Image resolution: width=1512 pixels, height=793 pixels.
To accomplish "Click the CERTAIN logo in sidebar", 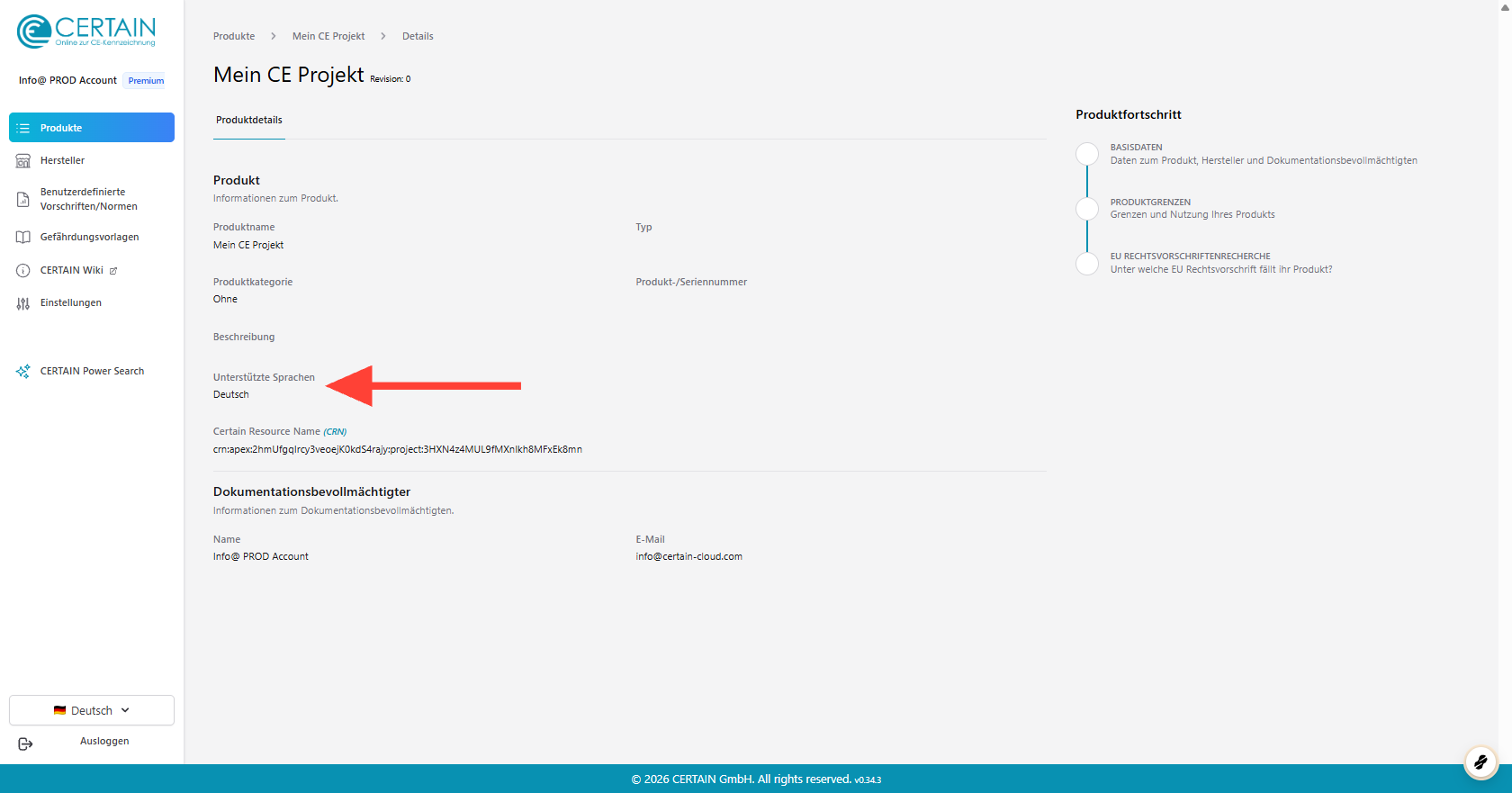I will tap(86, 32).
